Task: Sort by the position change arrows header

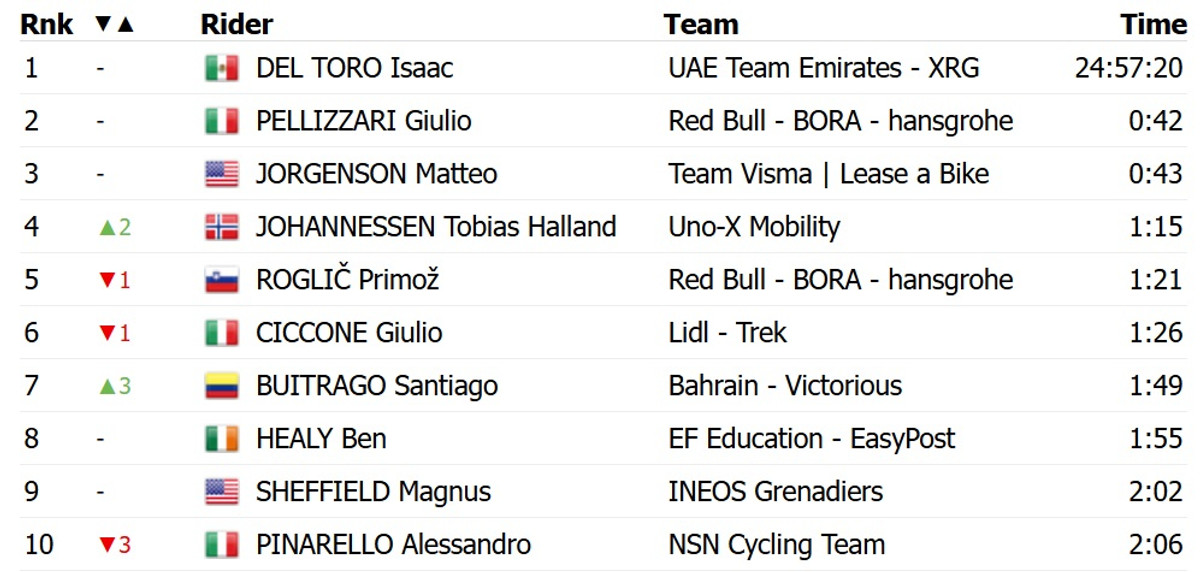Action: pyautogui.click(x=114, y=24)
